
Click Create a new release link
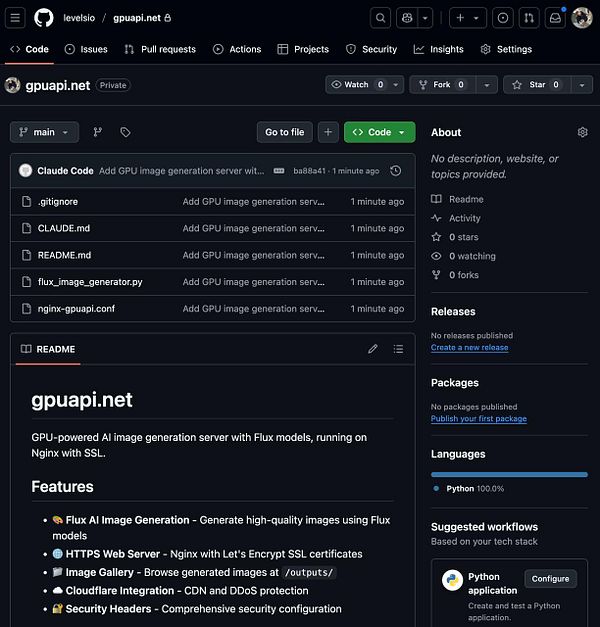coord(469,347)
